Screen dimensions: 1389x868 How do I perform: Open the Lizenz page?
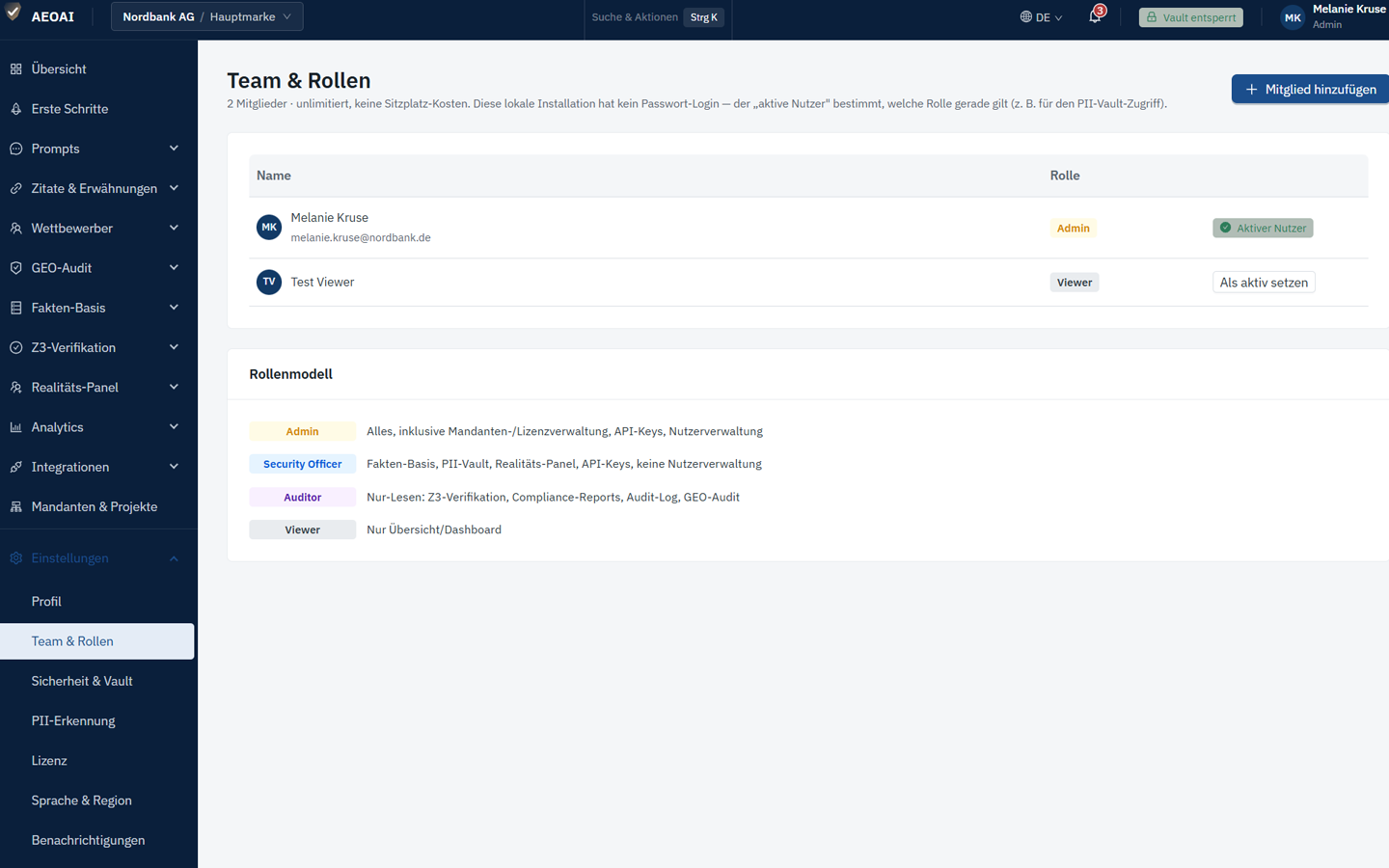[x=96, y=761]
